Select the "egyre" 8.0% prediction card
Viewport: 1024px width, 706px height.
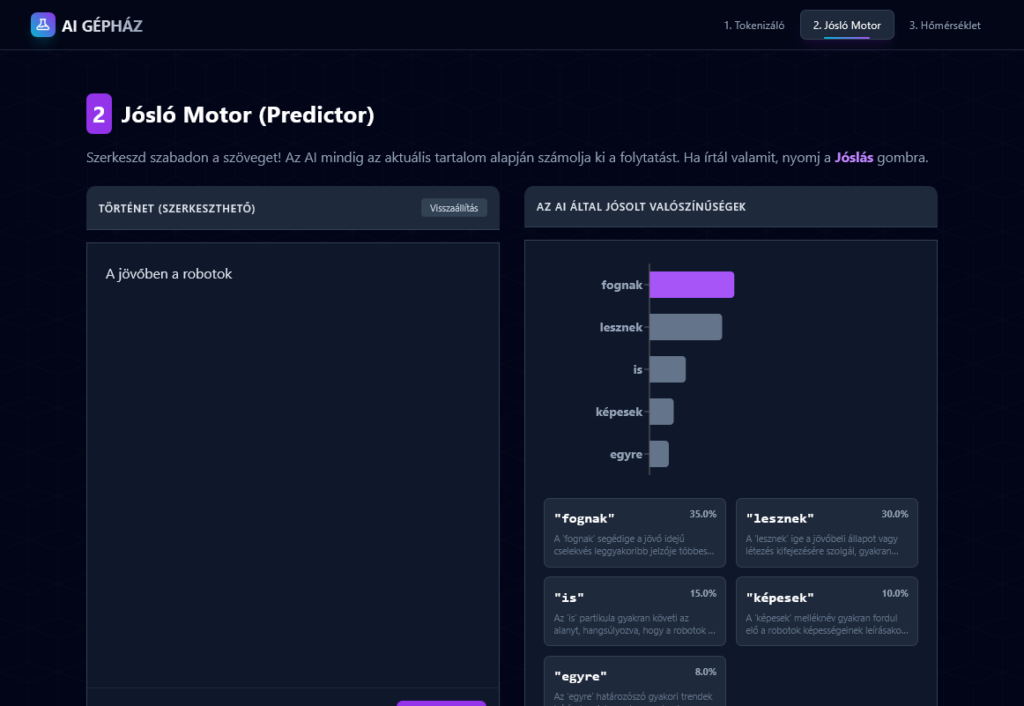click(x=634, y=681)
